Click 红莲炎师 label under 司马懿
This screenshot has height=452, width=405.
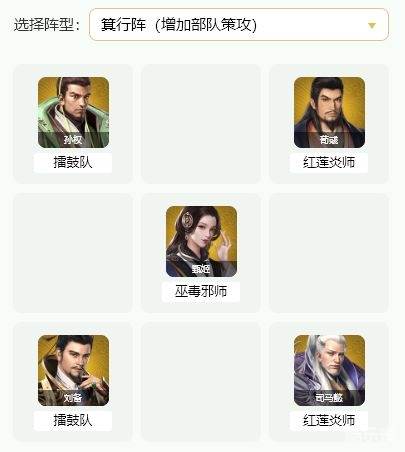pos(329,421)
